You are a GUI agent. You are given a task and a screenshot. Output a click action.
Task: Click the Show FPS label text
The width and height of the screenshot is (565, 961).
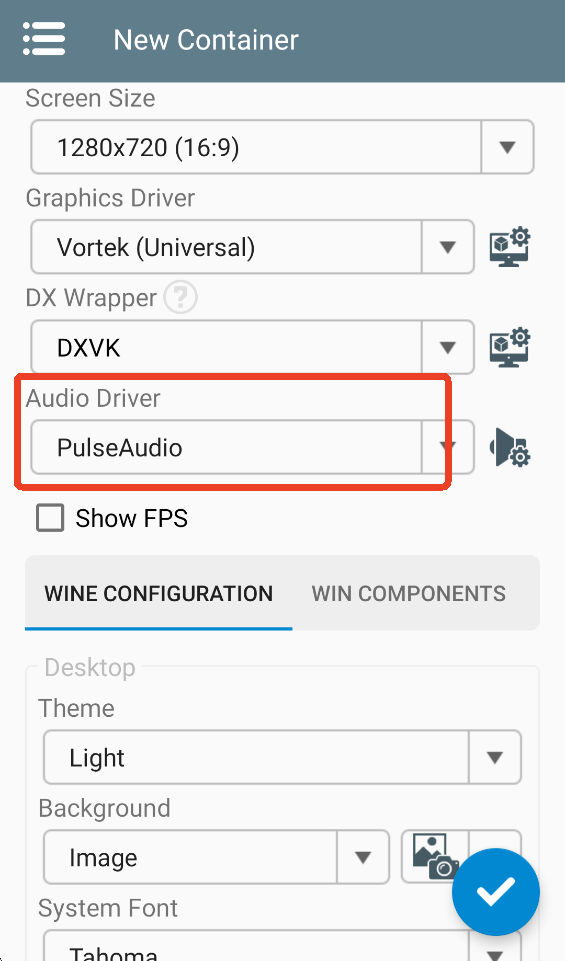(x=132, y=518)
